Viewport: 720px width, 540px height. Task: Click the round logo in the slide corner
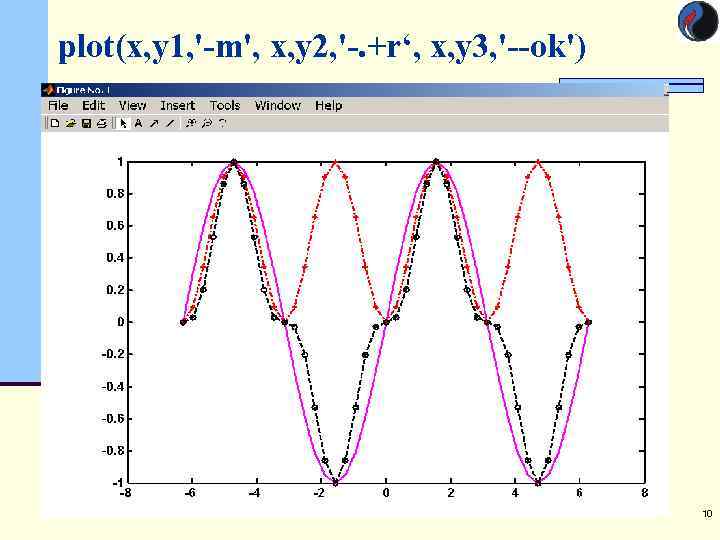pyautogui.click(x=697, y=22)
